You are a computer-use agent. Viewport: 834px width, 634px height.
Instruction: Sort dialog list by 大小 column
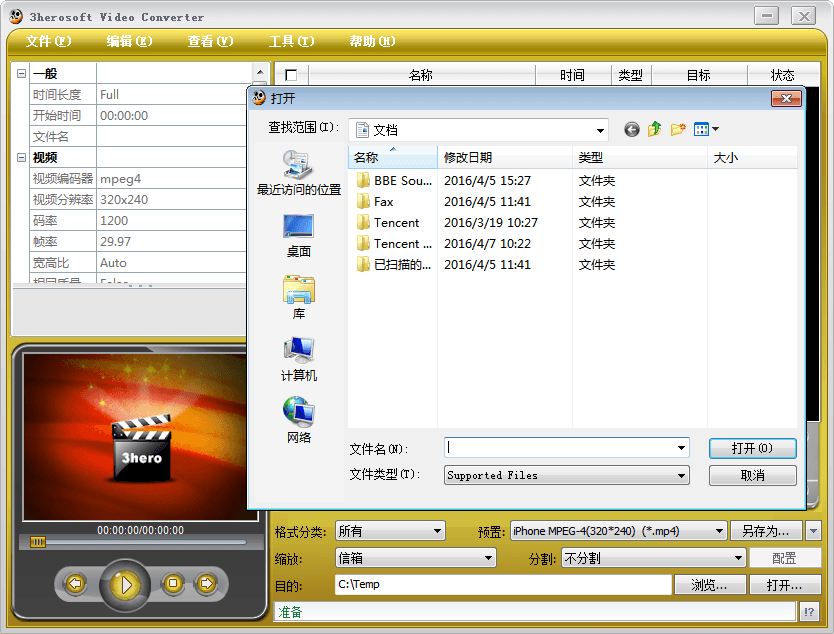pyautogui.click(x=753, y=157)
